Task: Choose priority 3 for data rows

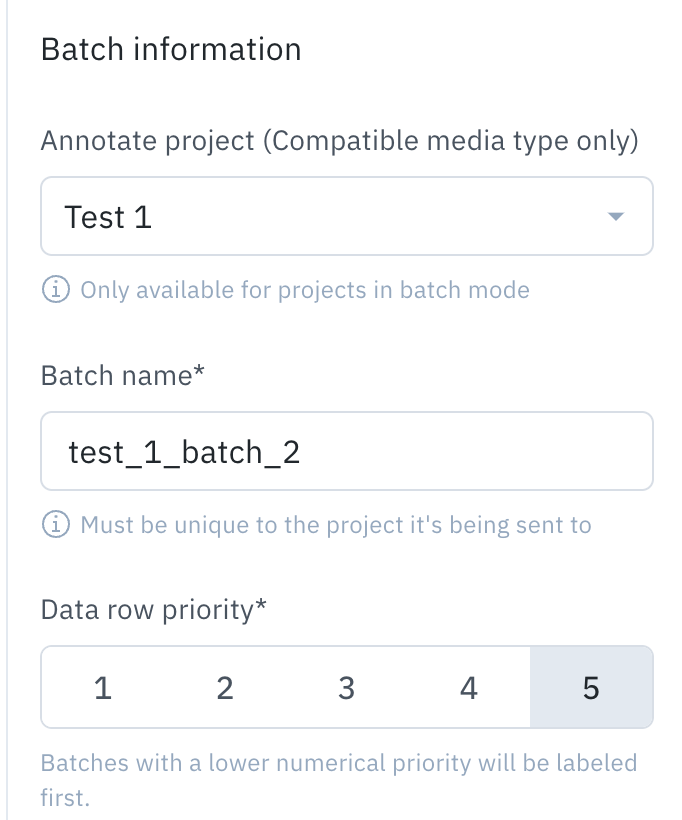Action: pos(347,687)
